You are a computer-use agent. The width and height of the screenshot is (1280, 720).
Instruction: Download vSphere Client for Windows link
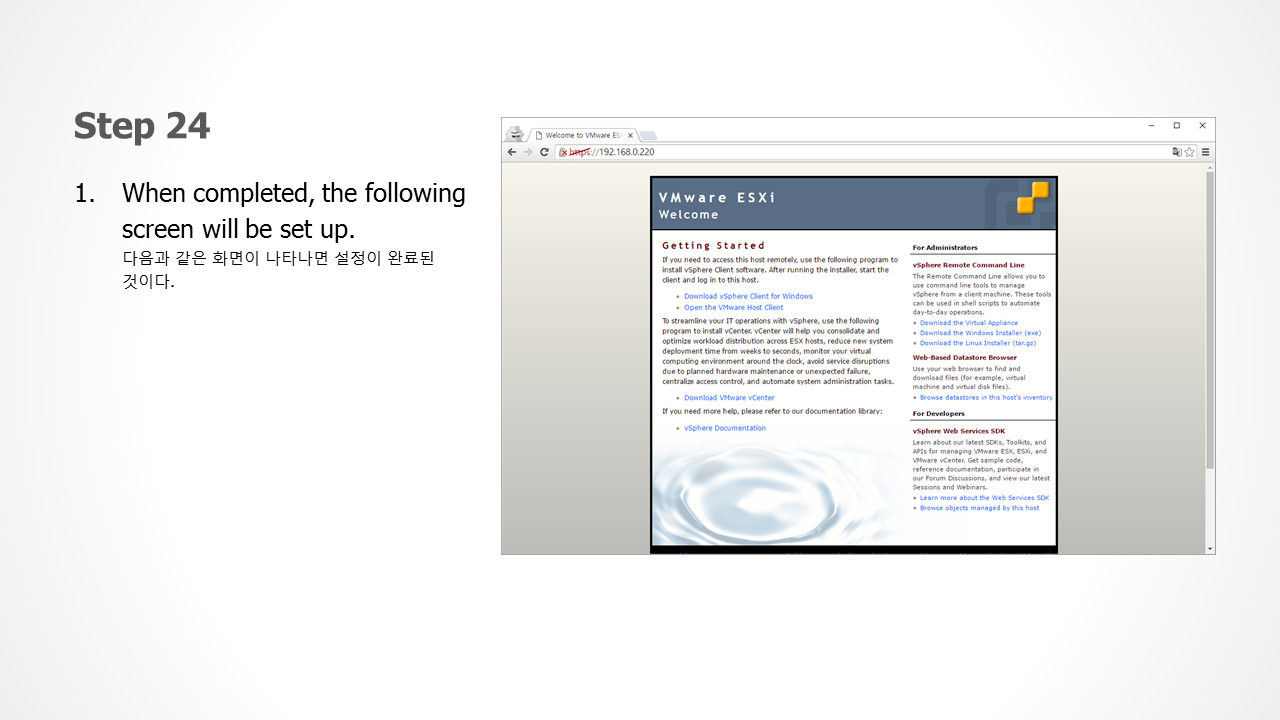(x=748, y=296)
